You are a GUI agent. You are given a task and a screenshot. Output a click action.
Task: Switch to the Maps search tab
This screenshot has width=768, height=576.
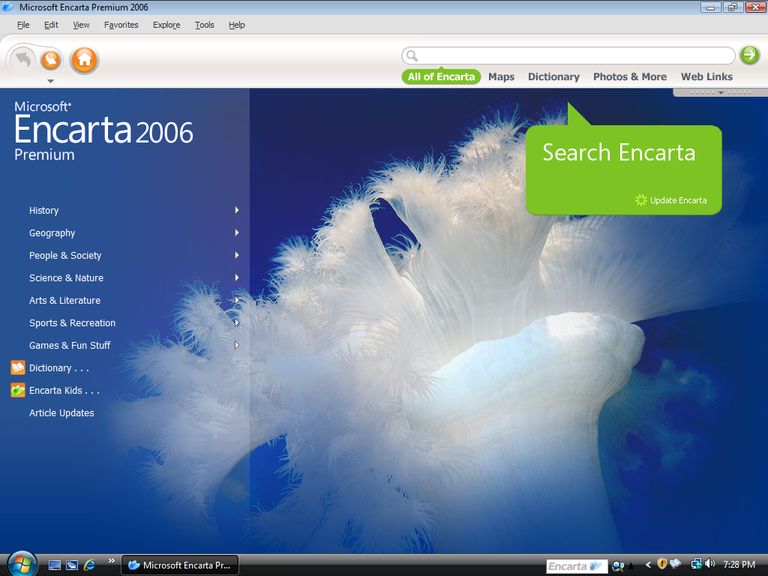coord(501,77)
